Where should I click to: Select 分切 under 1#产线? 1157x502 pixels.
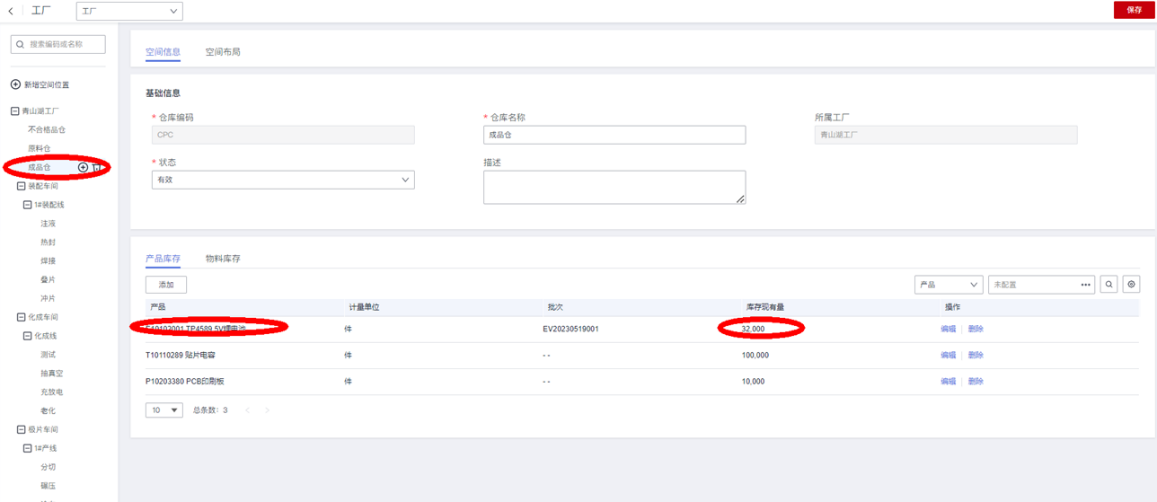click(x=48, y=467)
